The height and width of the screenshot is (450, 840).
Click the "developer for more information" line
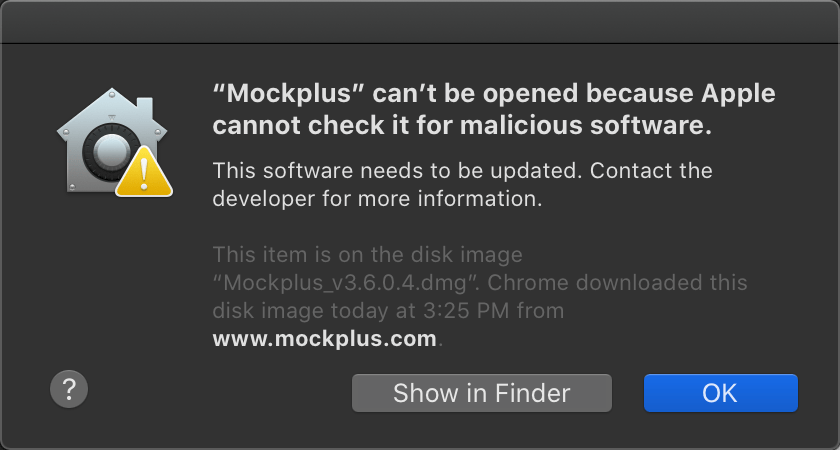[378, 199]
